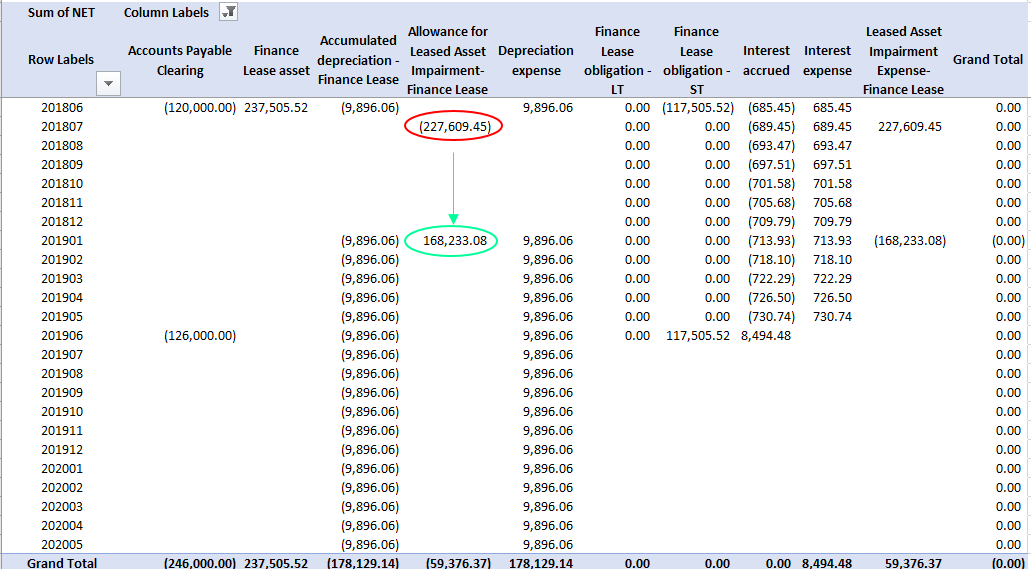Click the 237,505.52 grand total cell

pos(276,563)
